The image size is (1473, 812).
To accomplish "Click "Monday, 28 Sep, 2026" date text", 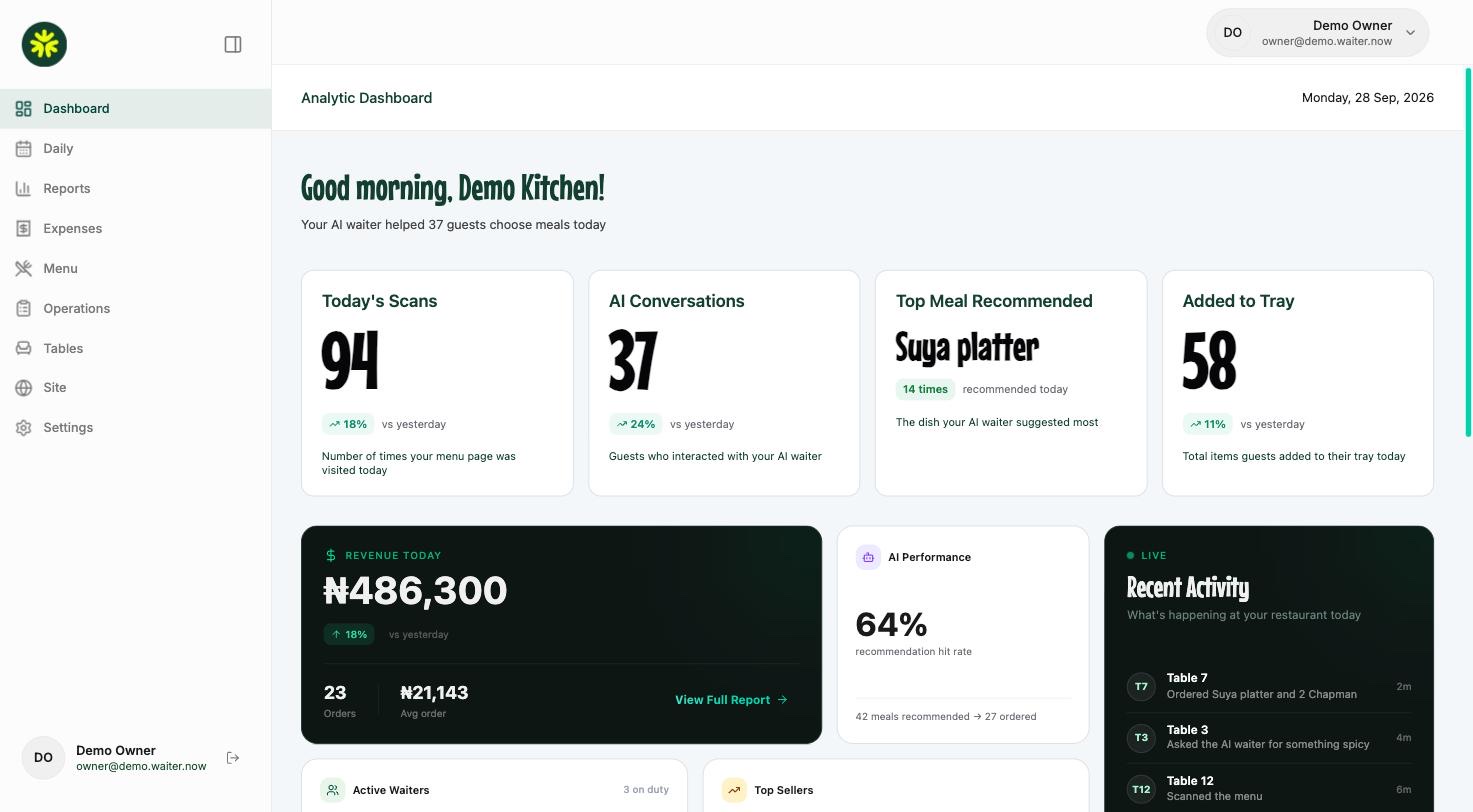I will tap(1367, 98).
